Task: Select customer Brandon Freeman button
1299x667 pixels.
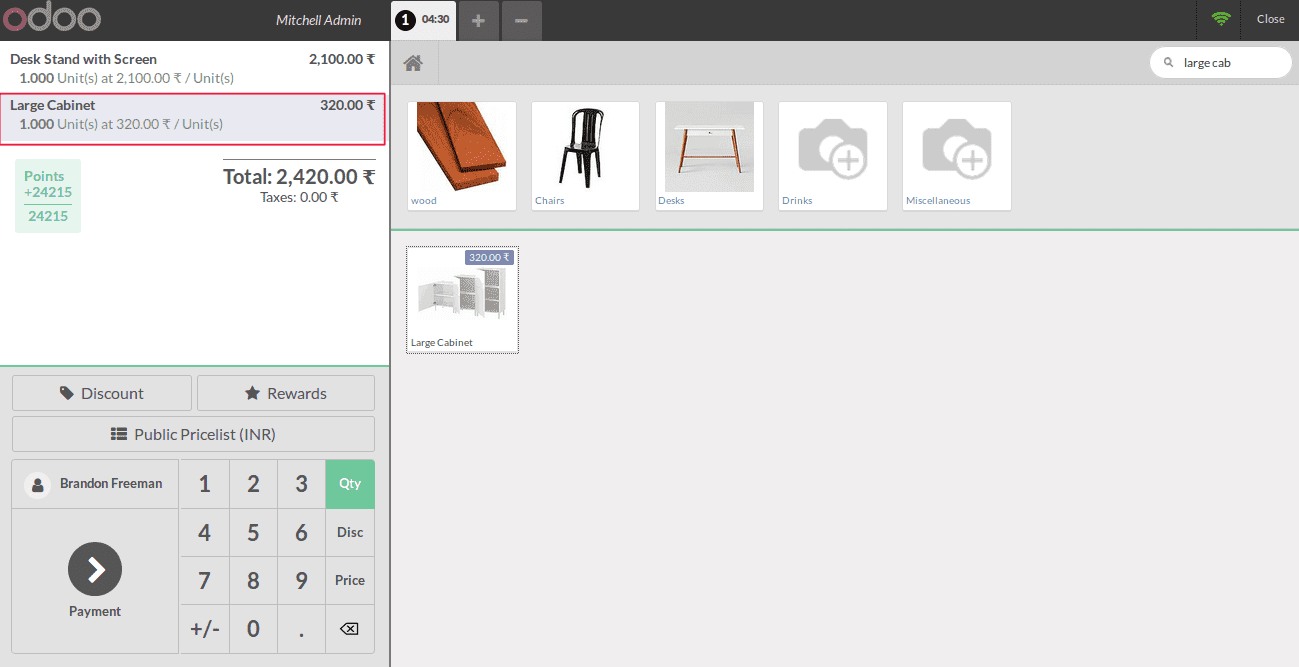Action: (95, 484)
